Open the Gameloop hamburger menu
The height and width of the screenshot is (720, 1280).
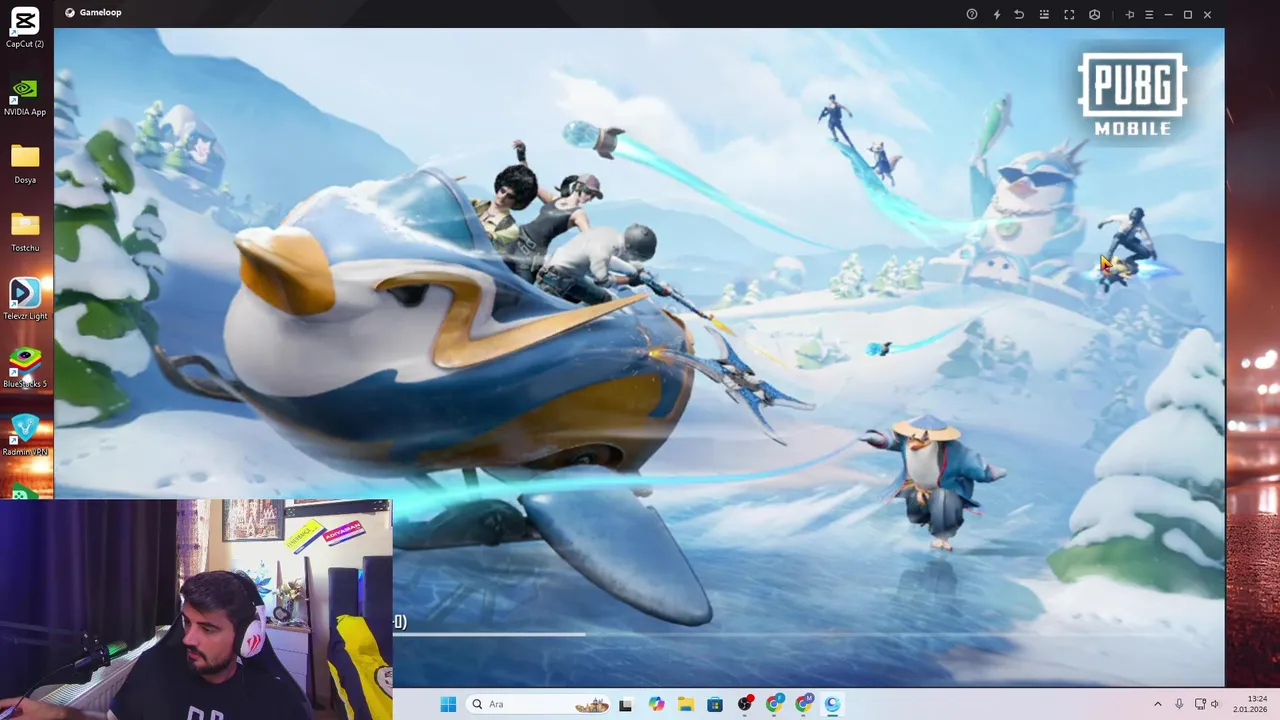pyautogui.click(x=1149, y=14)
